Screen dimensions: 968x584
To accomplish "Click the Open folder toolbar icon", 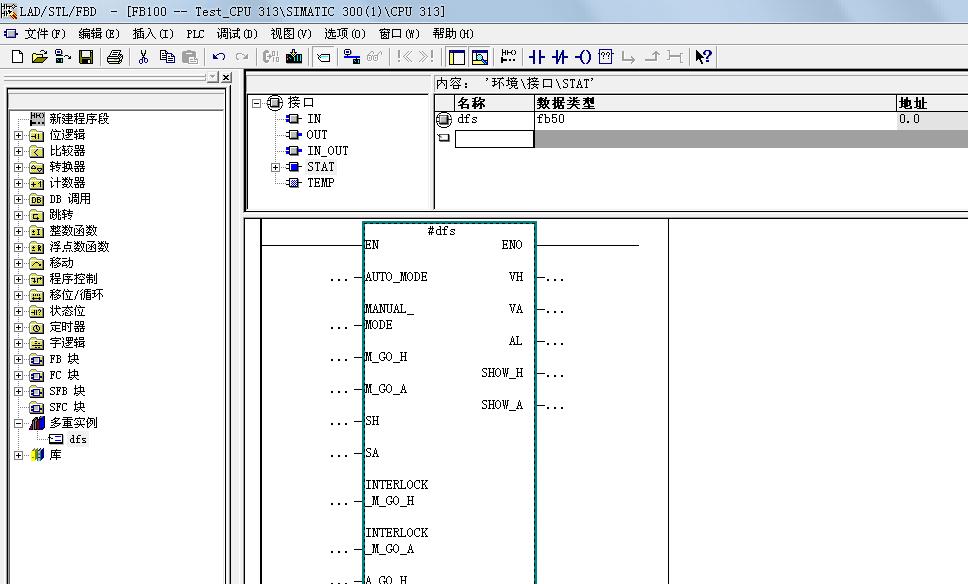I will (x=40, y=57).
